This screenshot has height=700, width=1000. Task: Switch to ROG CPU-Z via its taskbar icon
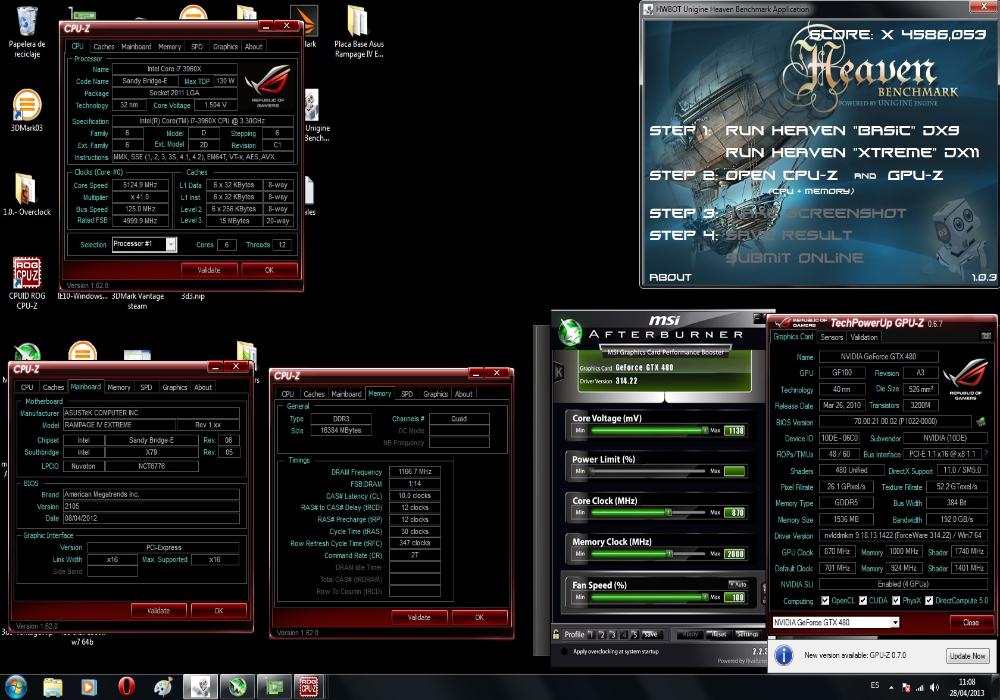tap(309, 687)
